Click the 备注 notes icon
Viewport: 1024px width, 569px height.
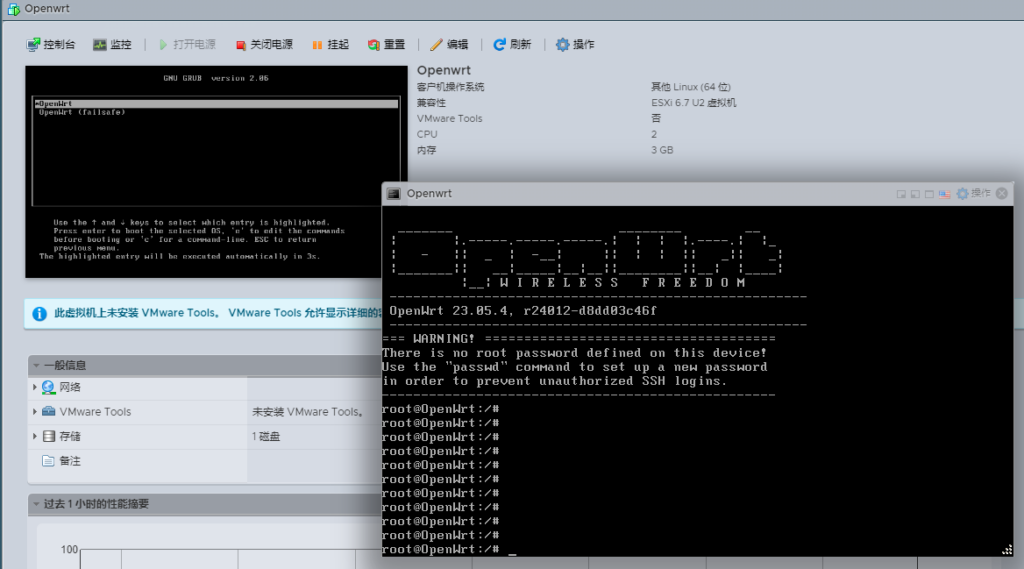click(48, 461)
